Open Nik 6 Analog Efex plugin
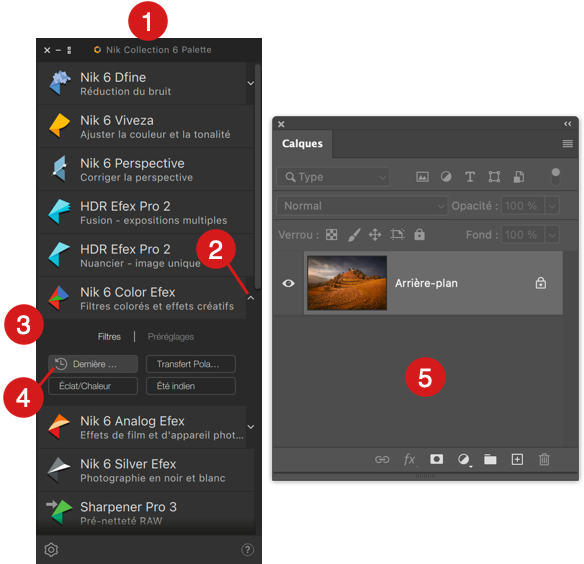The width and height of the screenshot is (584, 564). pyautogui.click(x=142, y=427)
